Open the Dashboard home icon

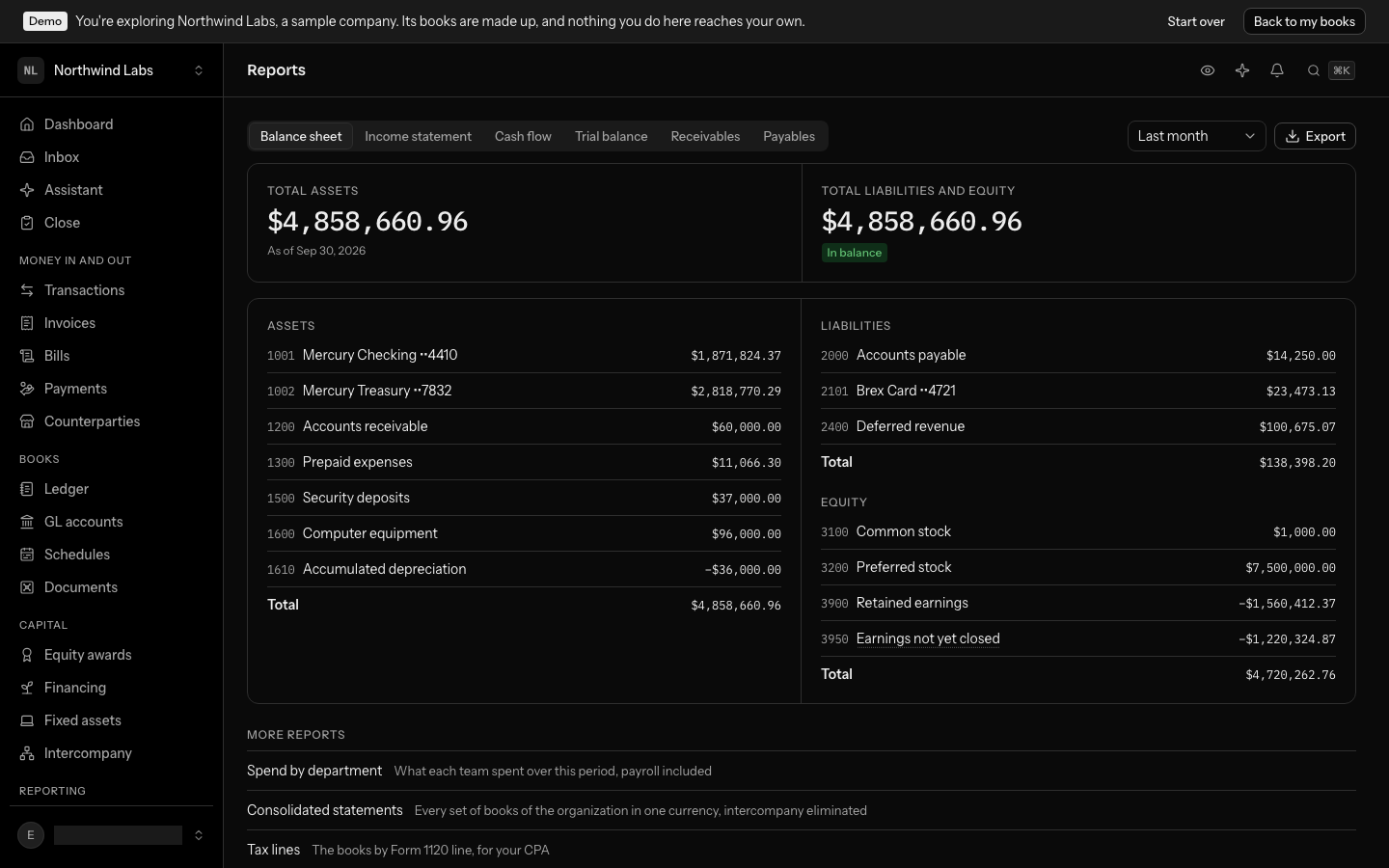coord(27,124)
